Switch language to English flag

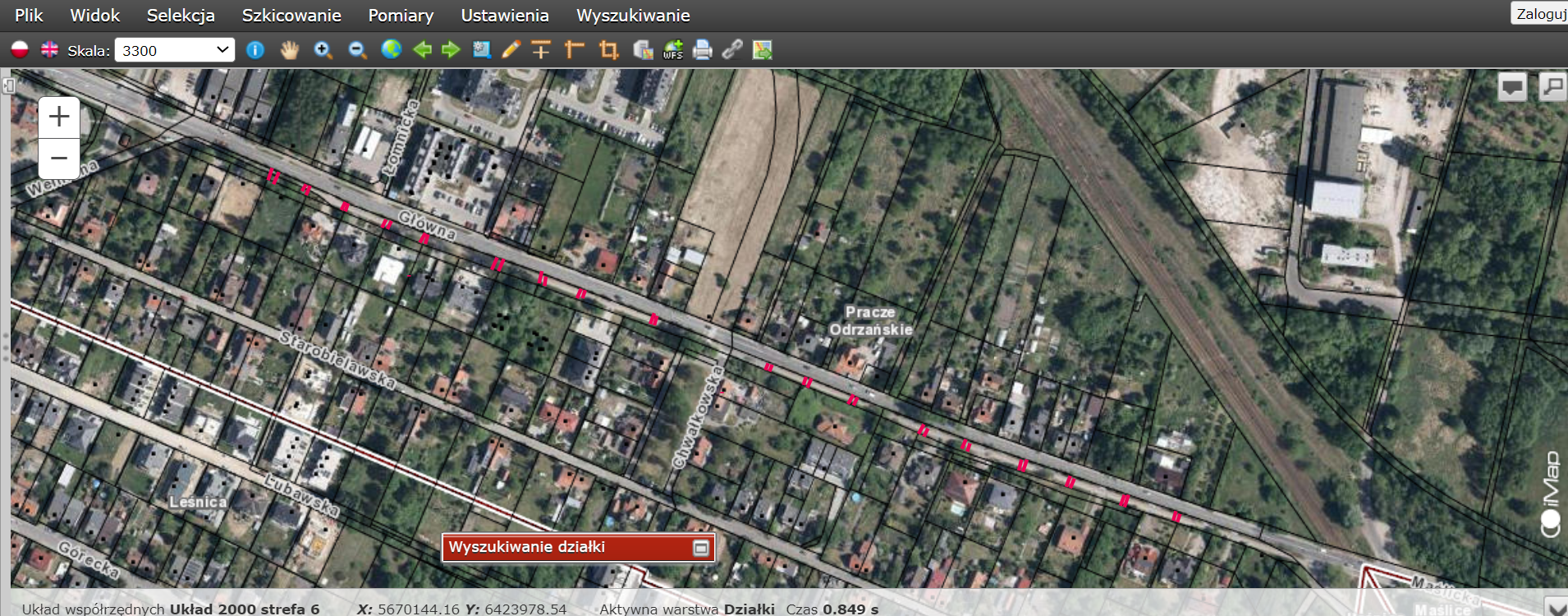(50, 50)
